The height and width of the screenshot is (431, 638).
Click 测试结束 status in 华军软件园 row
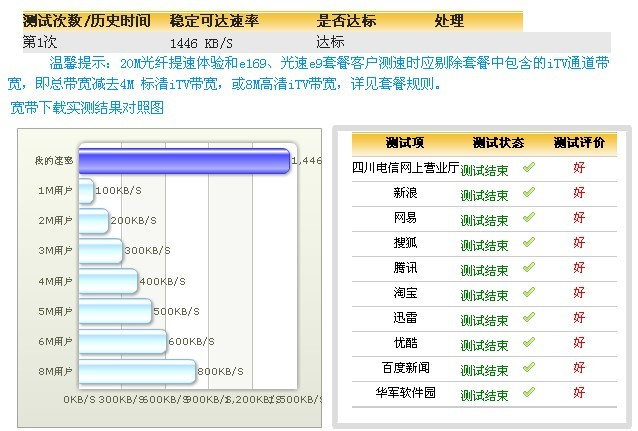484,395
